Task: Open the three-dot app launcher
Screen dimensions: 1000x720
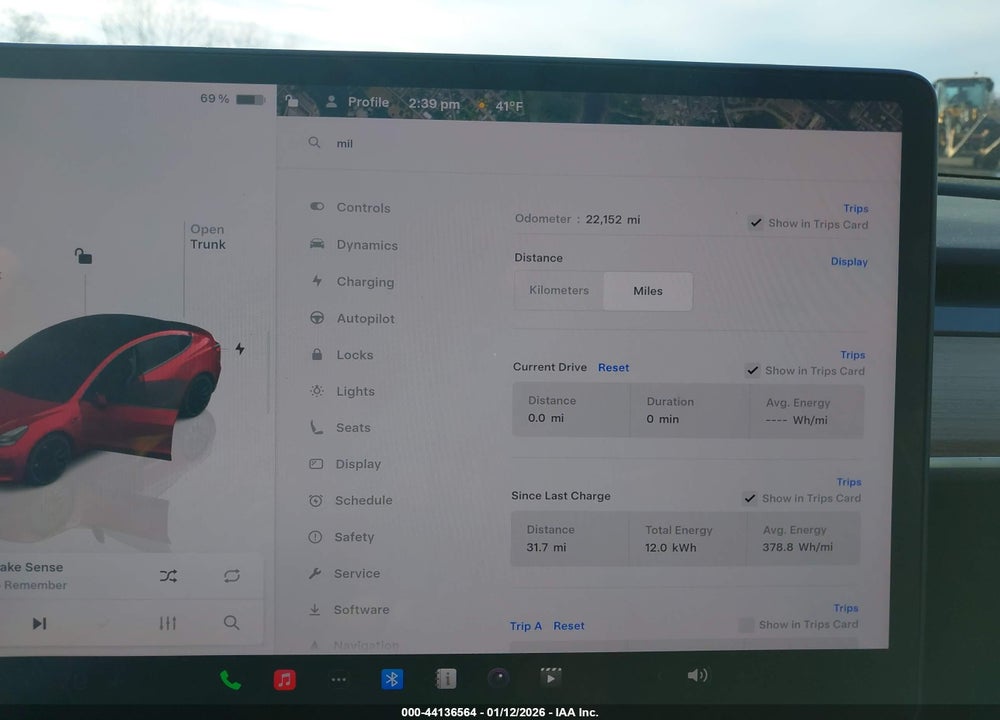Action: [x=339, y=680]
